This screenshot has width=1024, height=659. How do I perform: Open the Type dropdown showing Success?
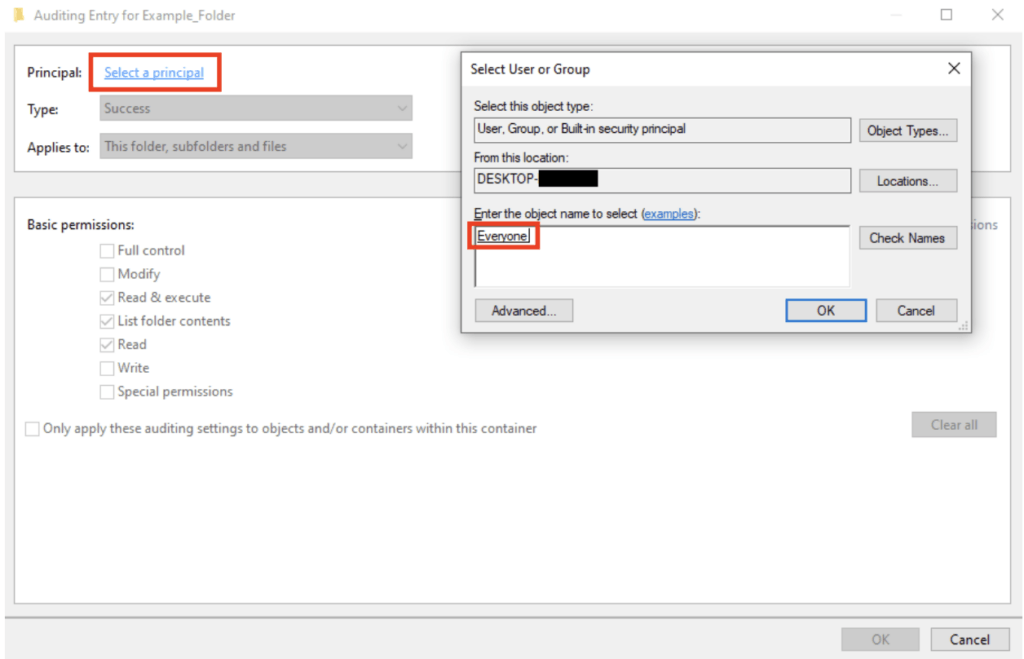[255, 108]
